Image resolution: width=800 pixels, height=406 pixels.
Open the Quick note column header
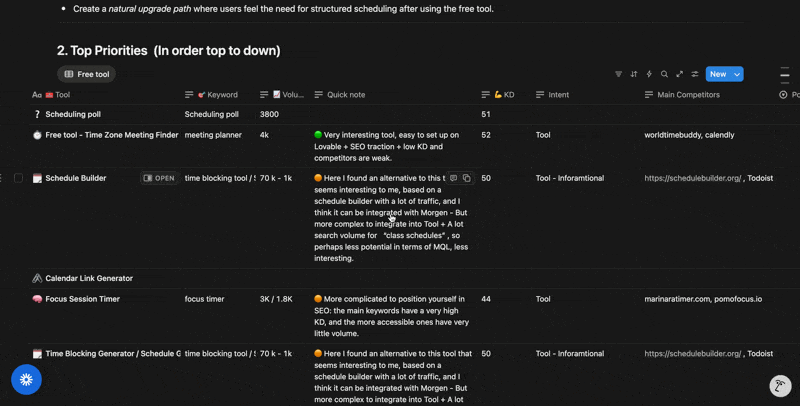click(x=345, y=95)
